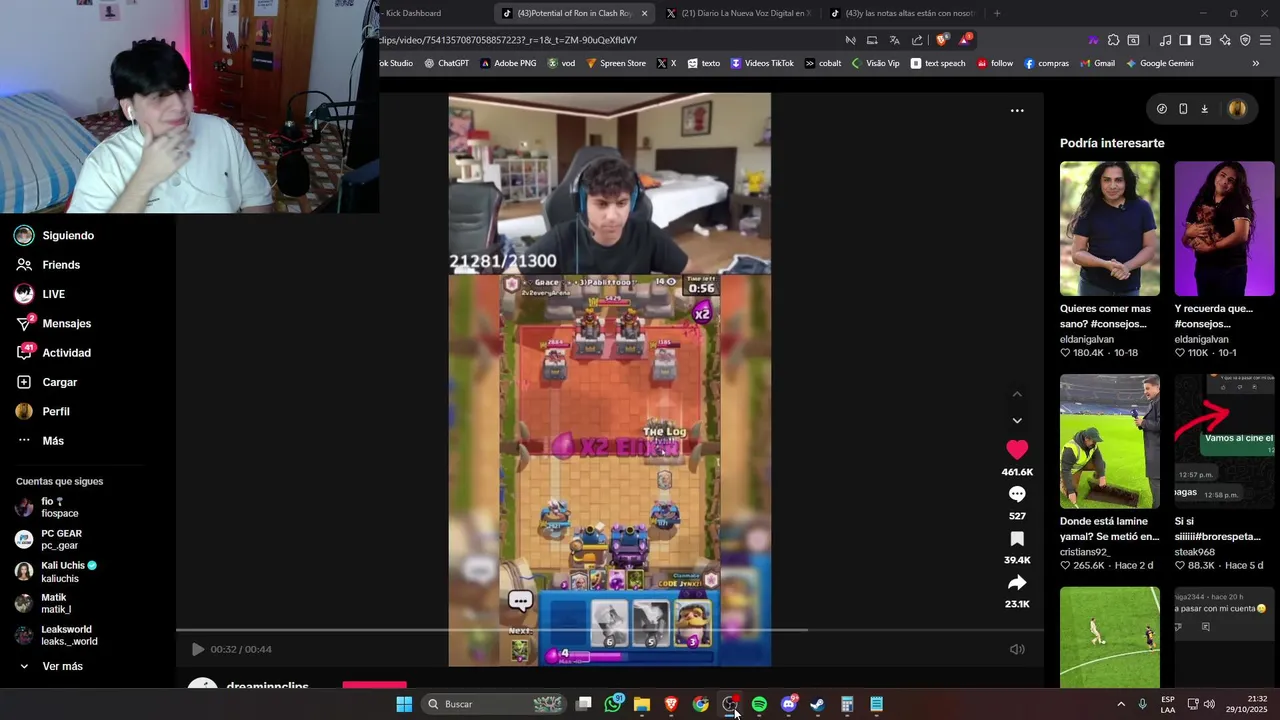Share the video with the arrow icon

1017,582
